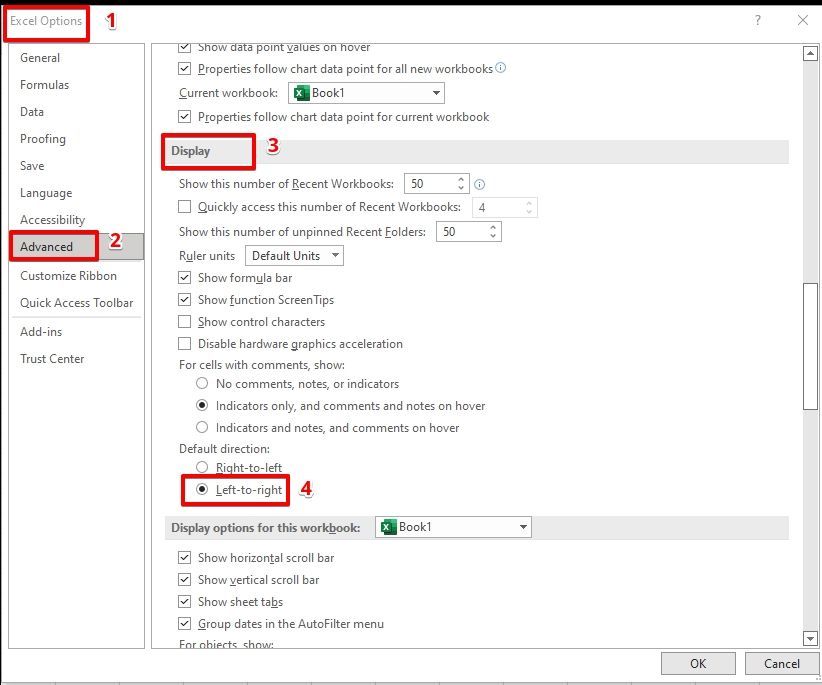Decrease the Recent Workbooks count
This screenshot has width=822, height=685.
click(x=461, y=188)
